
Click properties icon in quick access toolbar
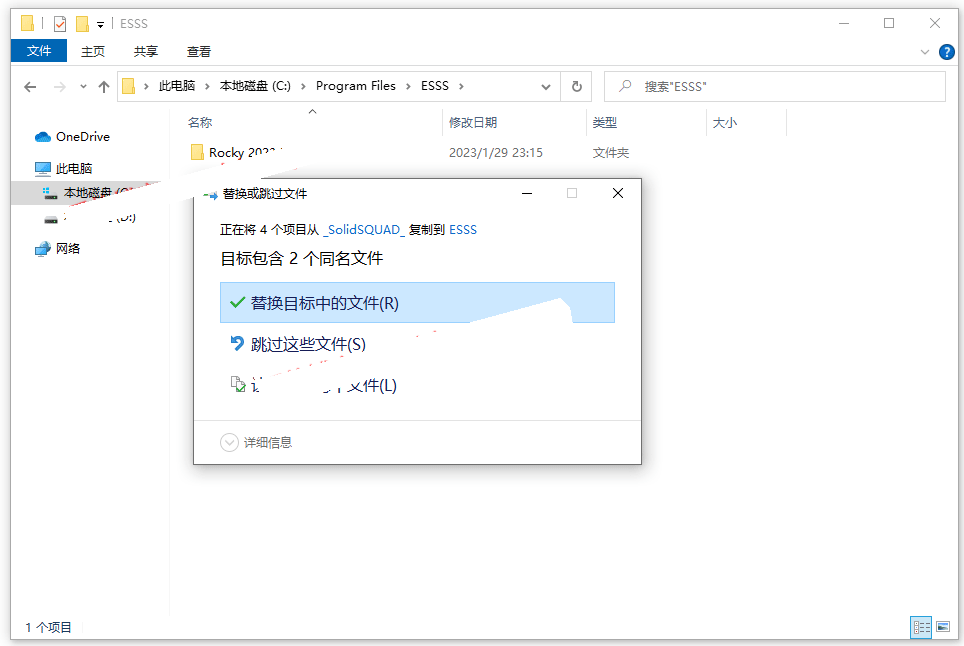click(60, 24)
